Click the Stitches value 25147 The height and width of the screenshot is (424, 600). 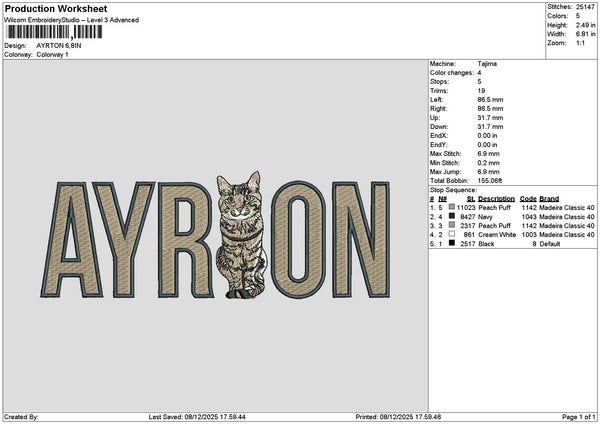(585, 7)
